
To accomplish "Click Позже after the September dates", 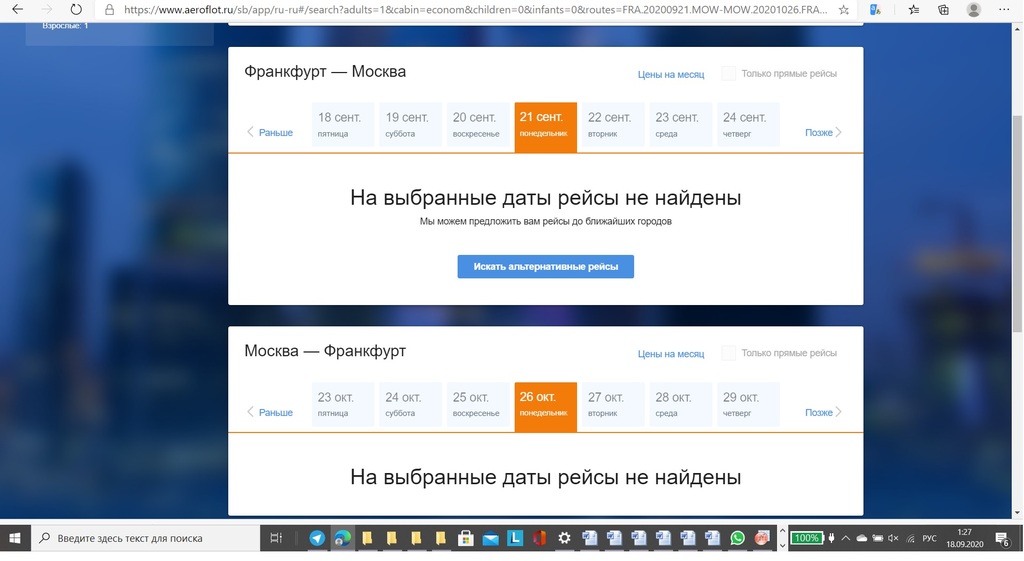I will [823, 133].
